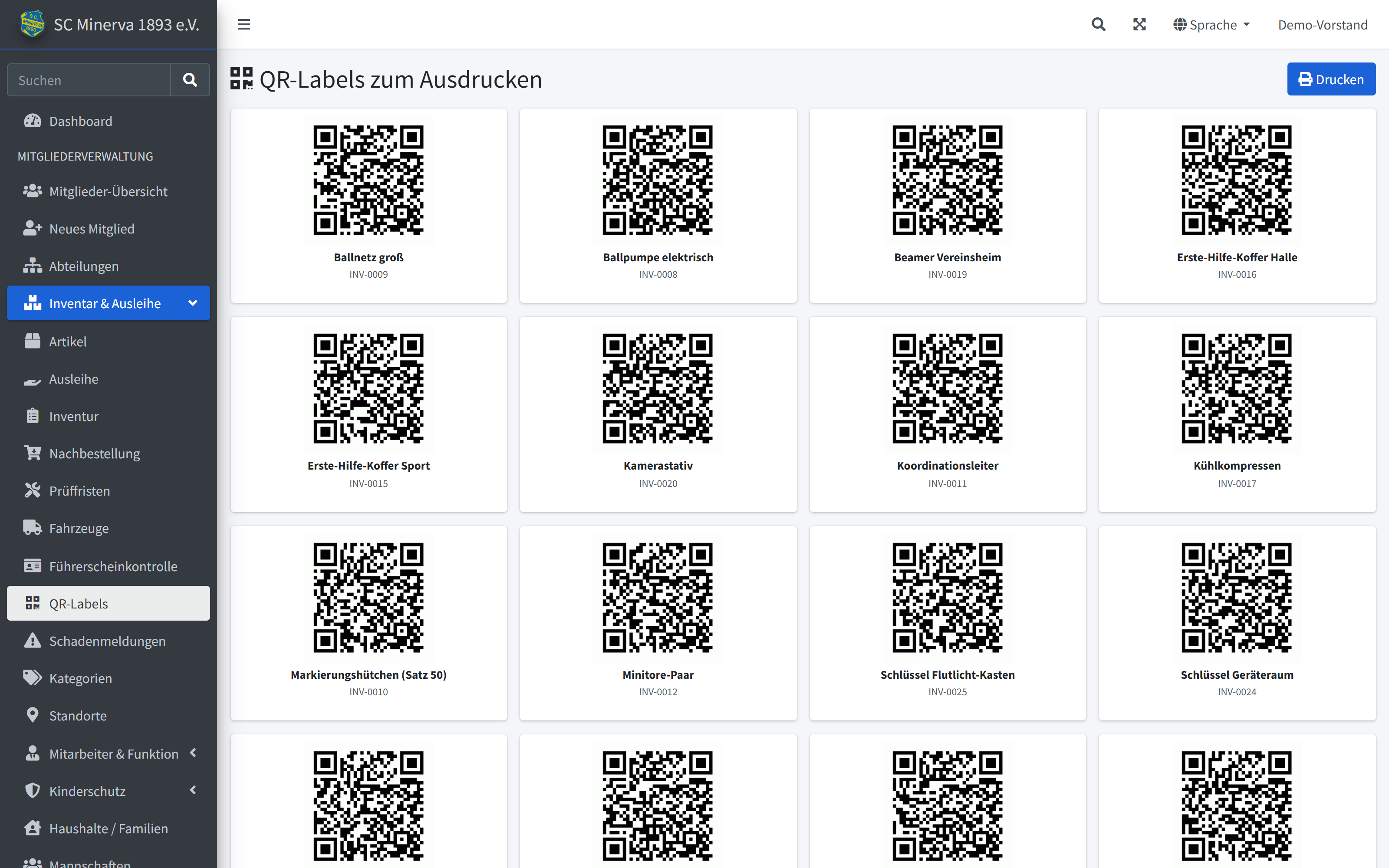Click the Neues Mitglied user-plus icon
The image size is (1389, 868).
tap(33, 228)
